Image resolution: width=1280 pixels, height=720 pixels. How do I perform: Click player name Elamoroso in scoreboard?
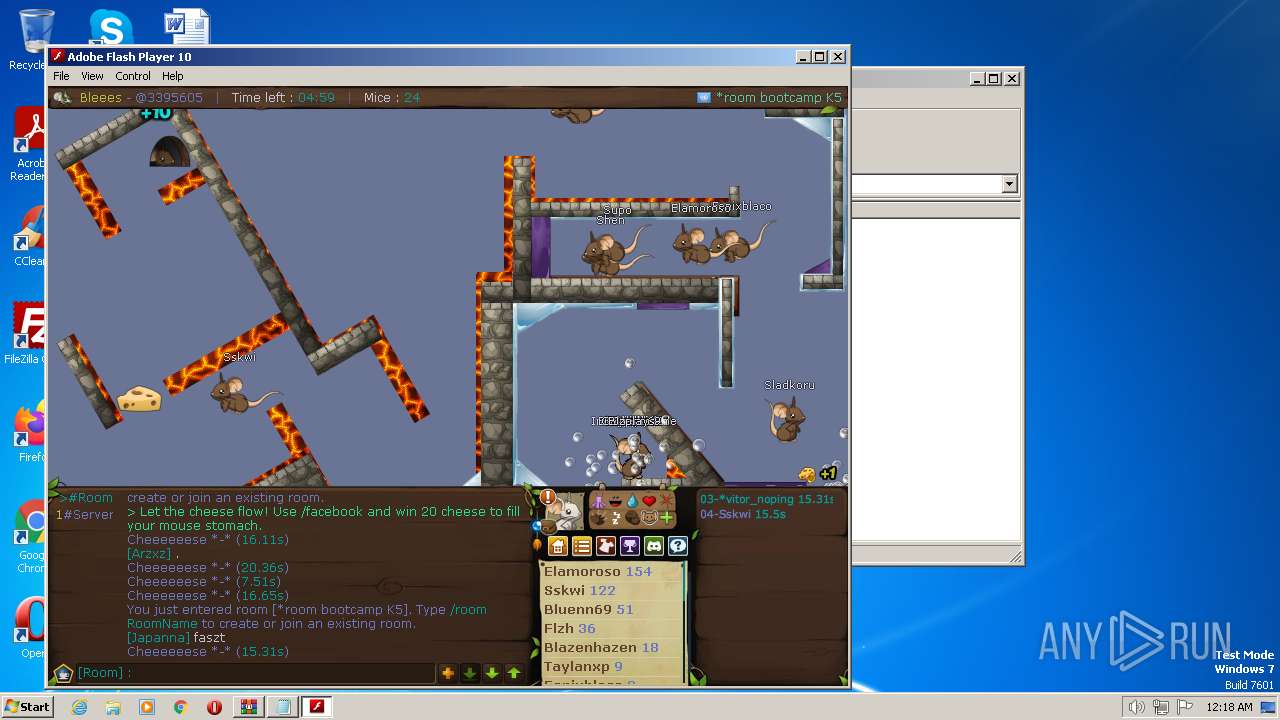(x=582, y=571)
